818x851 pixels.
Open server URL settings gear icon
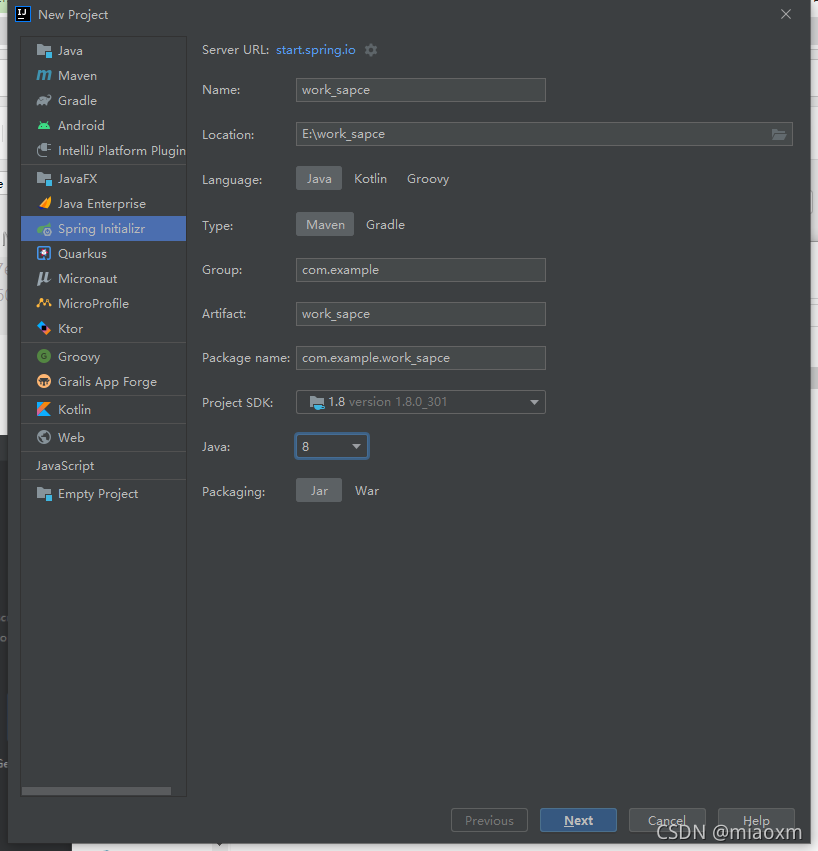[x=371, y=50]
